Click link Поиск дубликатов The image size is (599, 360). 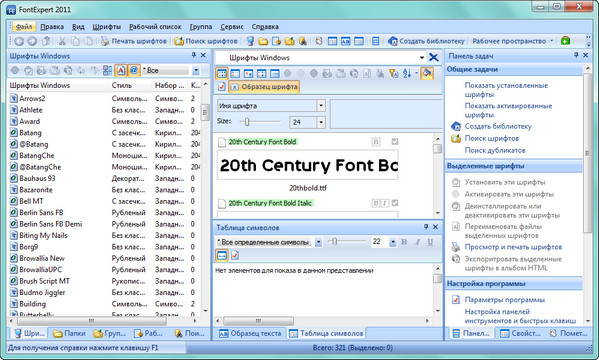coord(495,150)
